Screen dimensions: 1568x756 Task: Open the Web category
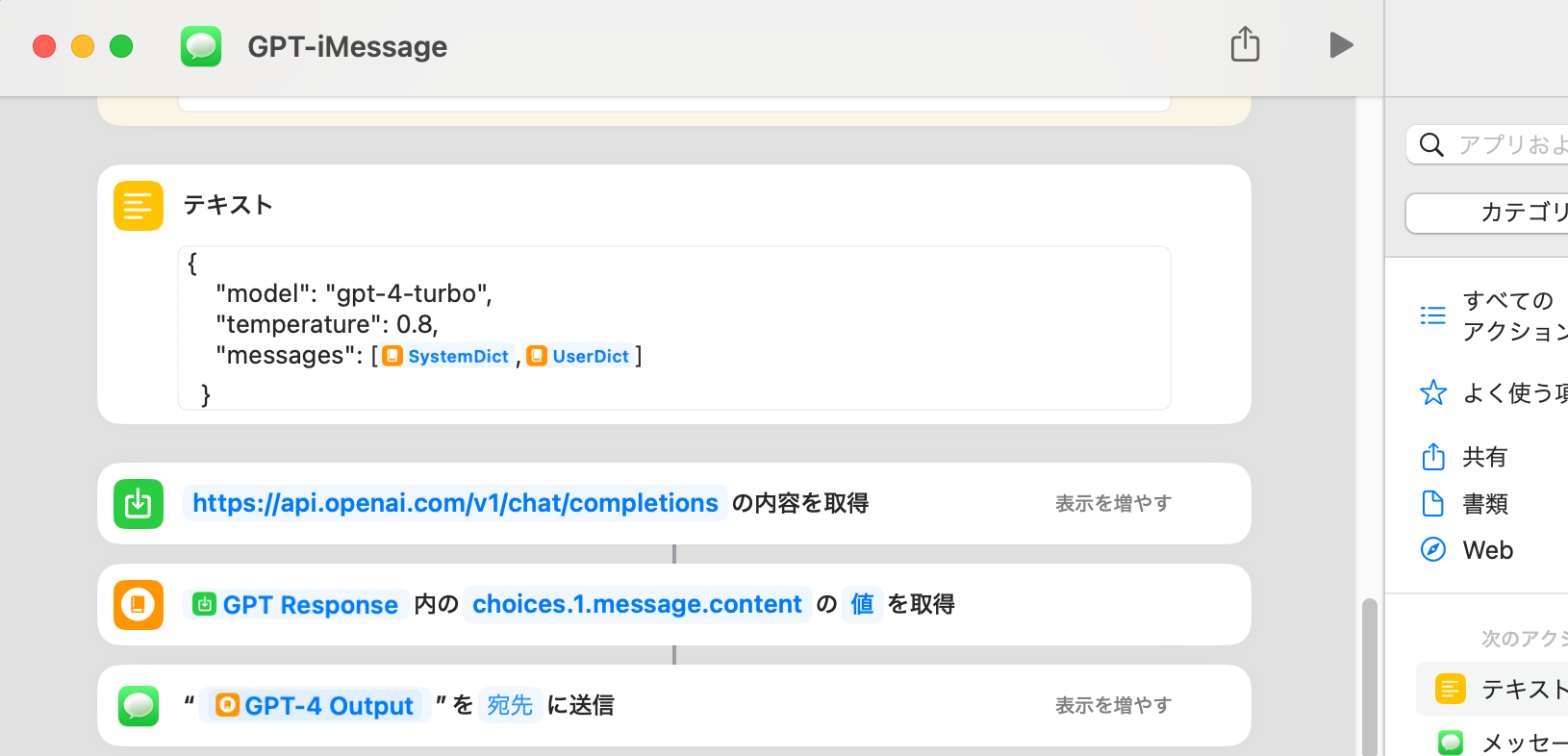(x=1487, y=550)
